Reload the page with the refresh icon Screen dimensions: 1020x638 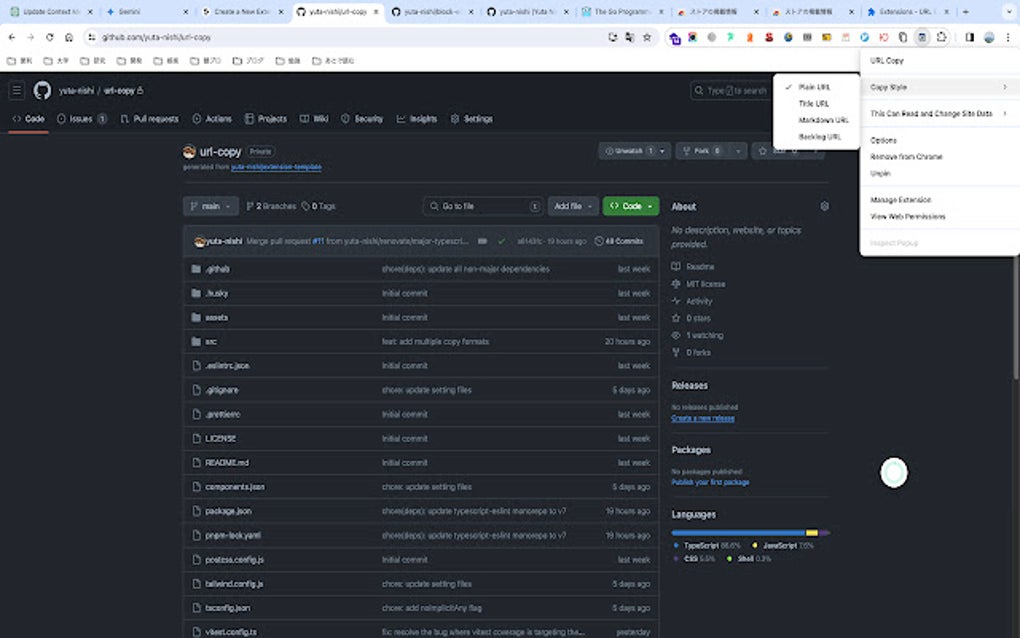click(x=50, y=36)
